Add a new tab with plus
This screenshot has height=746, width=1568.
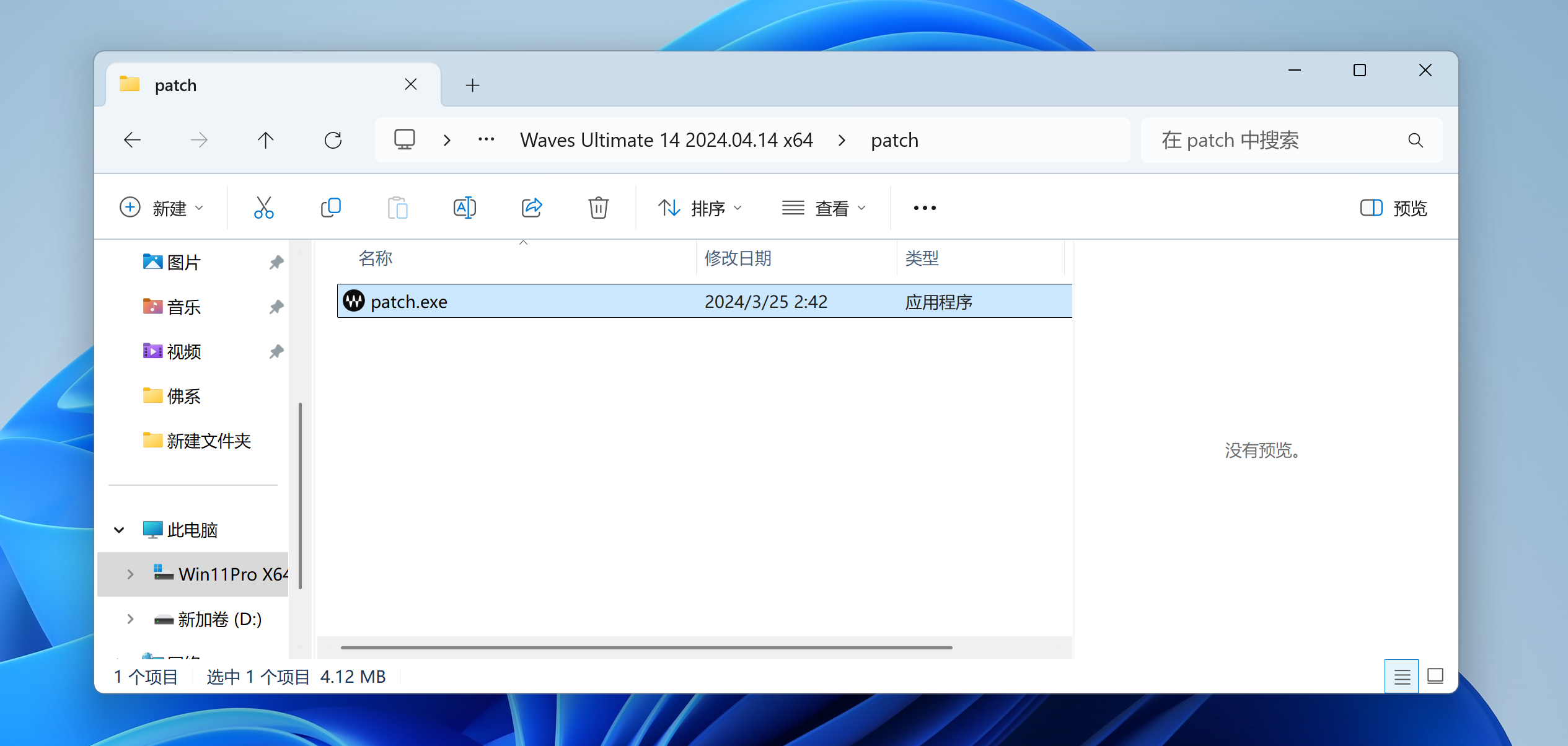[x=472, y=86]
